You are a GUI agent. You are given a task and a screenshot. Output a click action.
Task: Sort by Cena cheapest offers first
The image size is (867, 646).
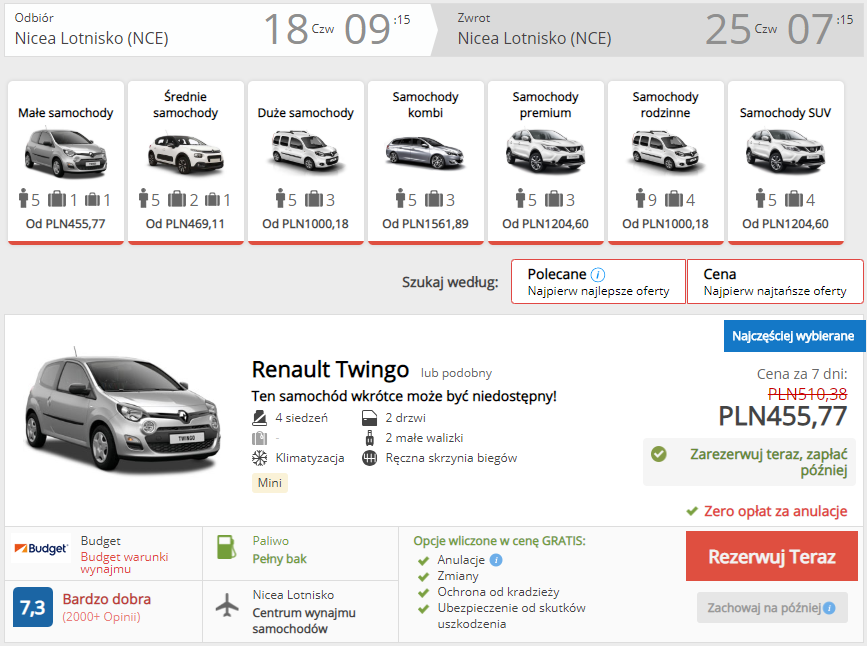pos(775,282)
